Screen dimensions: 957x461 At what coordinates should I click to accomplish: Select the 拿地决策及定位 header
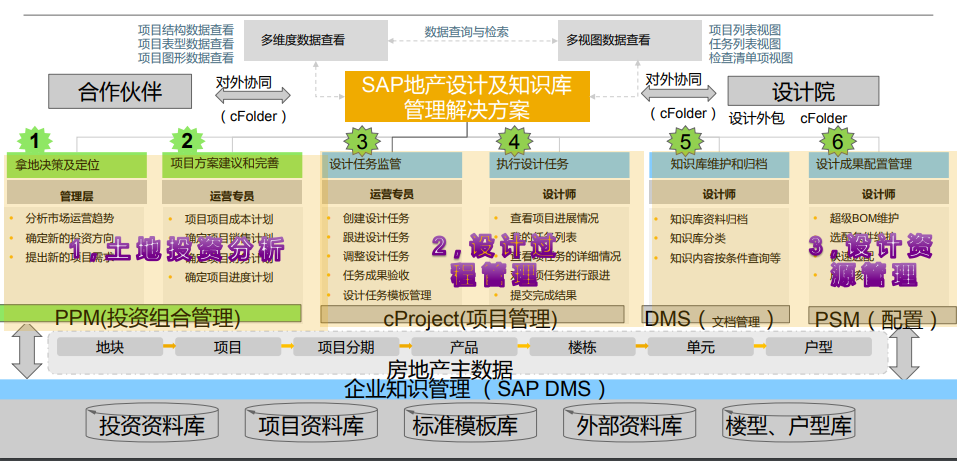point(76,165)
